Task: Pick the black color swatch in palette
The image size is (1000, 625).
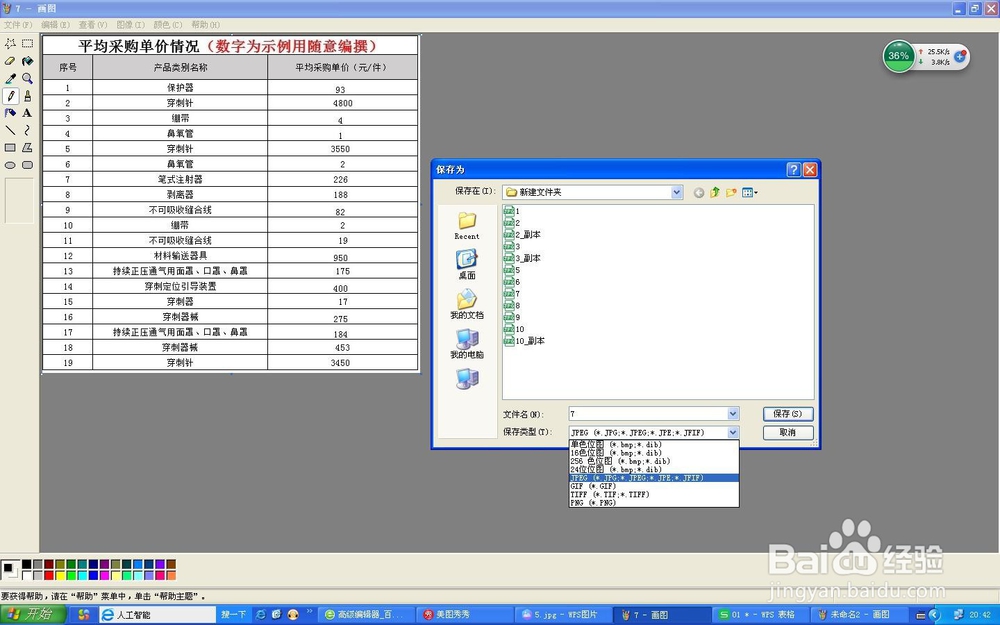Action: coord(27,564)
